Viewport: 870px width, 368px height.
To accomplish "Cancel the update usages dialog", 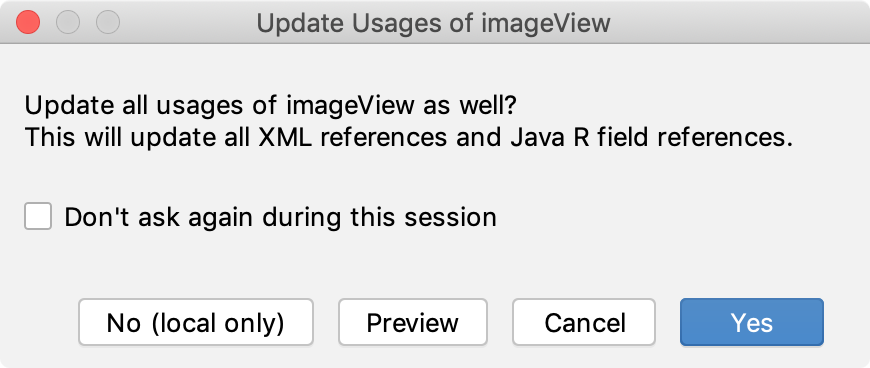I will (584, 322).
